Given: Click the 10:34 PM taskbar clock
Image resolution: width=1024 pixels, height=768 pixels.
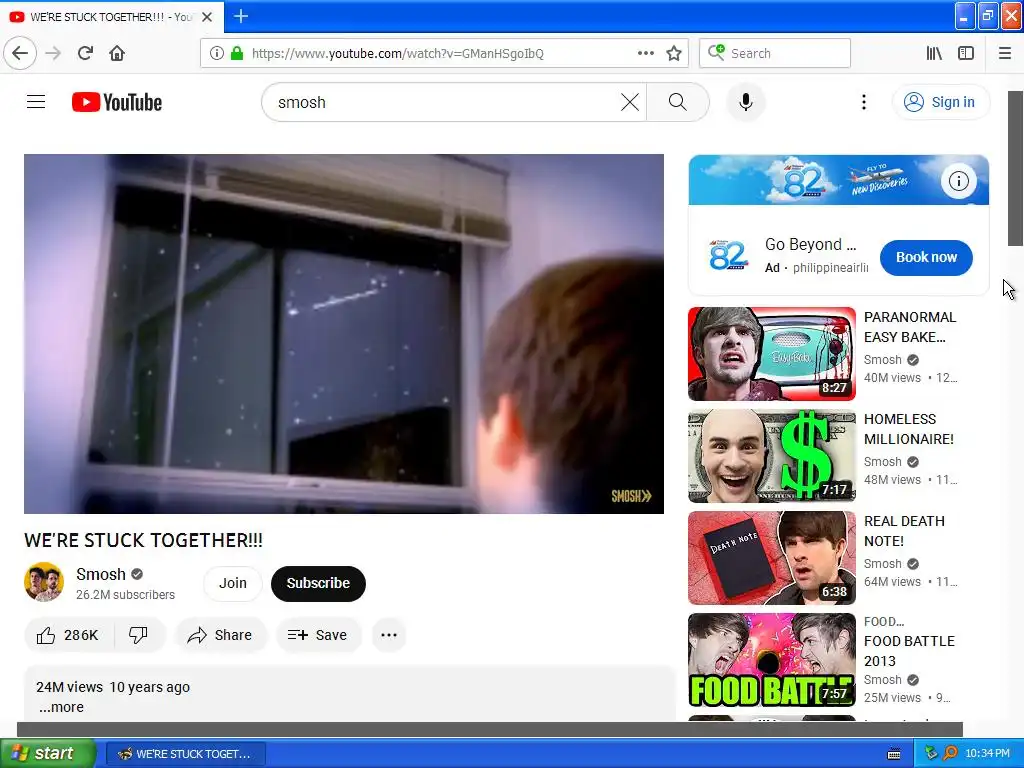Looking at the screenshot, I should coord(987,754).
